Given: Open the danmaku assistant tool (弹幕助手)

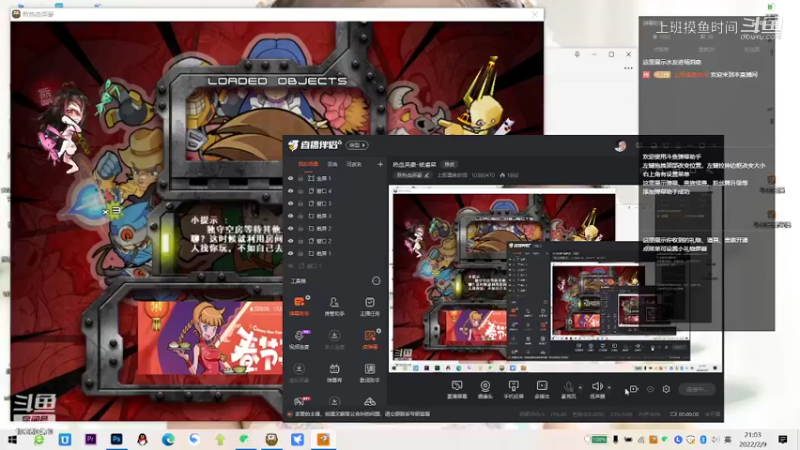Looking at the screenshot, I should [x=299, y=306].
